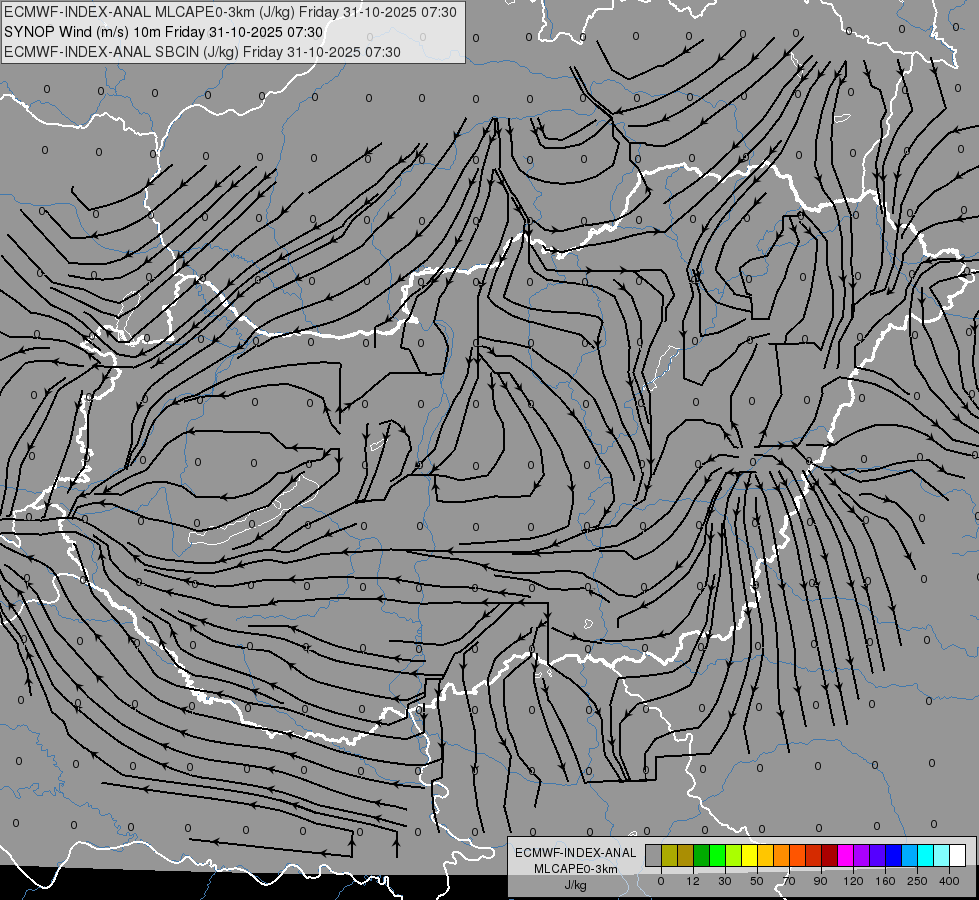
Task: Click the bright green legend swatch
Action: [717, 855]
